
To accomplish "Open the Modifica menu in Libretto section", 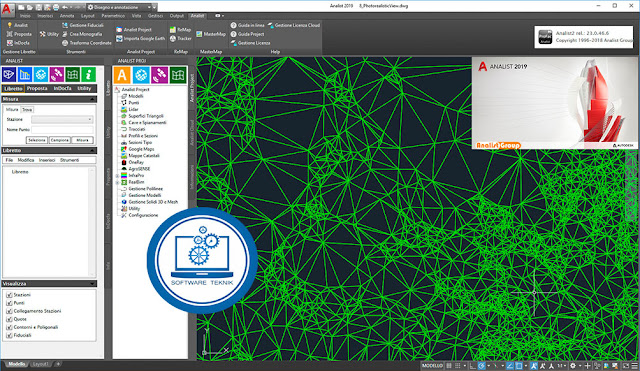I will coord(26,160).
